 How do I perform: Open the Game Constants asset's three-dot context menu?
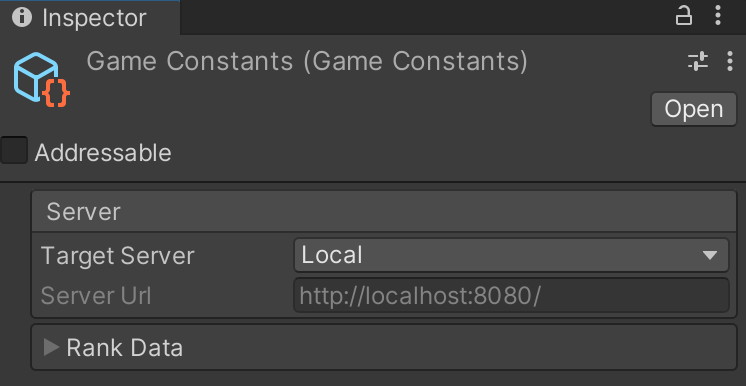(x=730, y=61)
